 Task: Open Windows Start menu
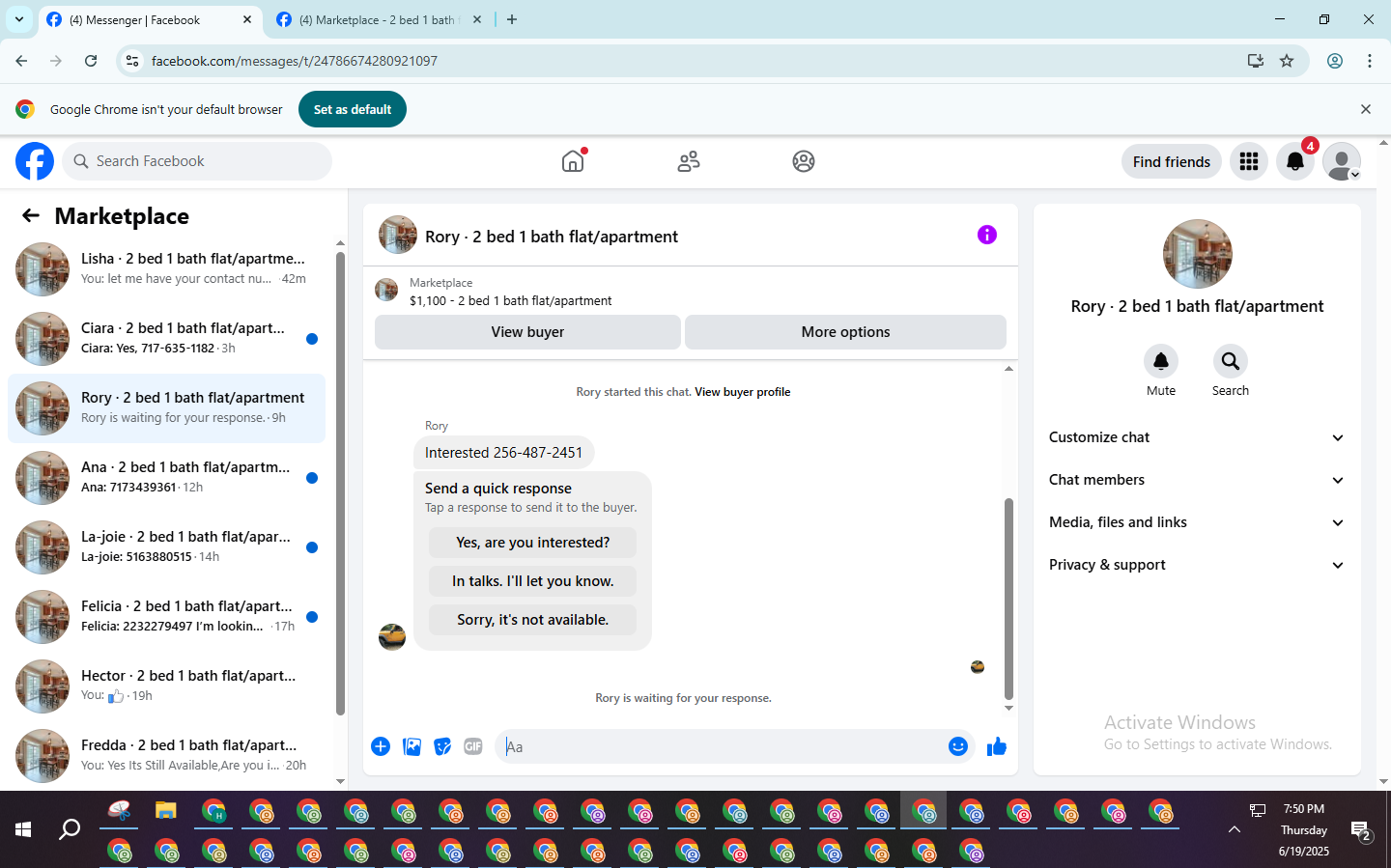point(23,829)
